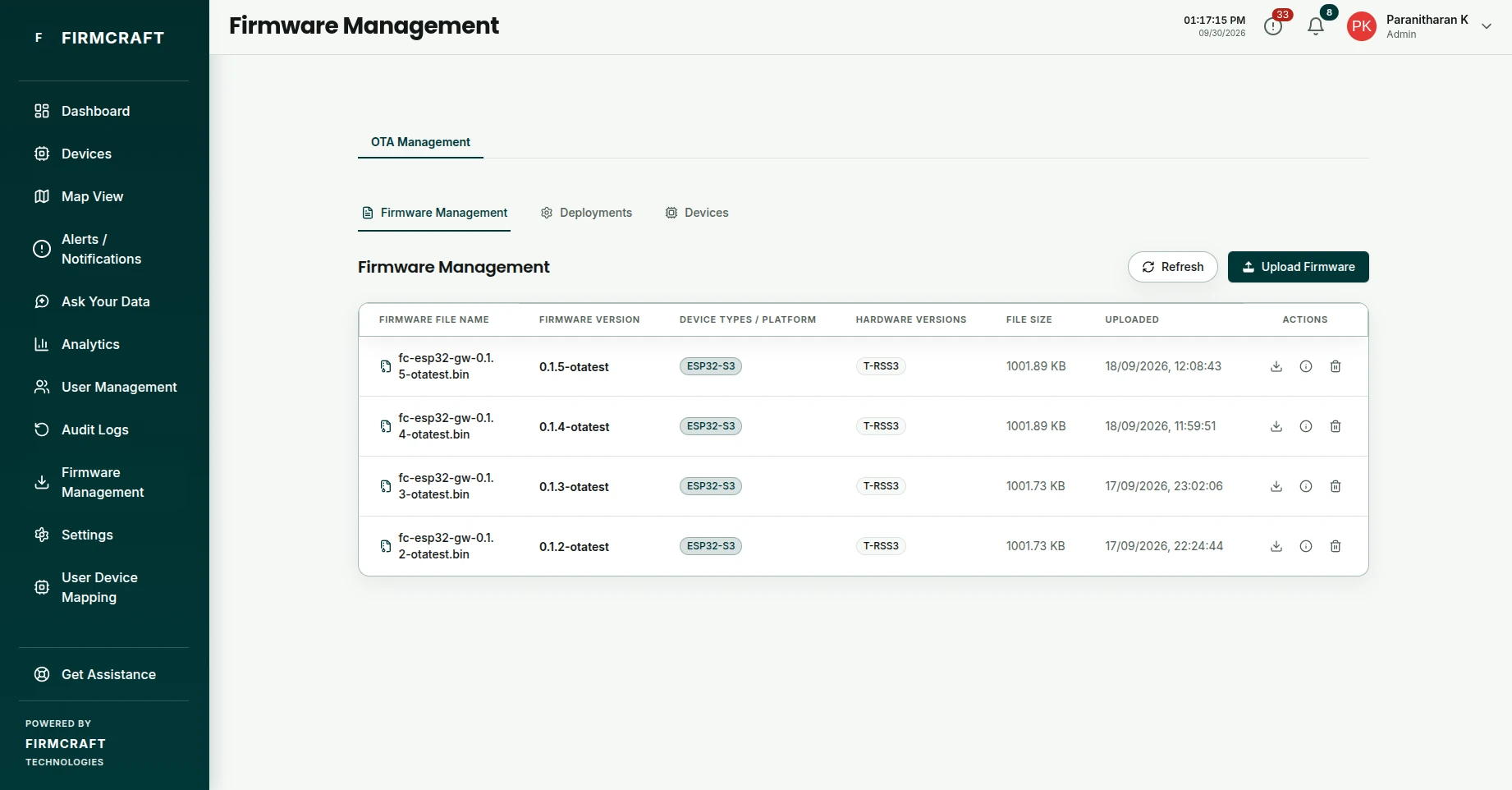Click the Uploaded column header
This screenshot has width=1512, height=790.
[x=1132, y=319]
